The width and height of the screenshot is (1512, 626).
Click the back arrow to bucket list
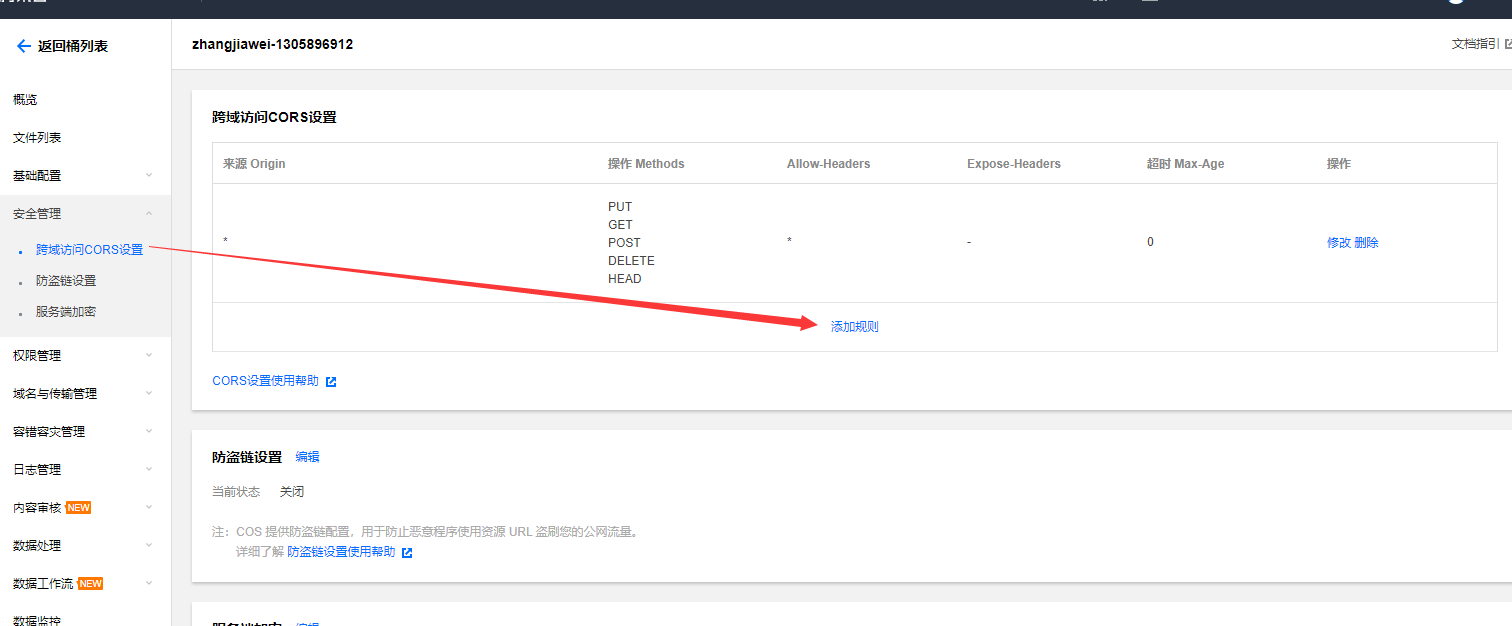tap(23, 46)
